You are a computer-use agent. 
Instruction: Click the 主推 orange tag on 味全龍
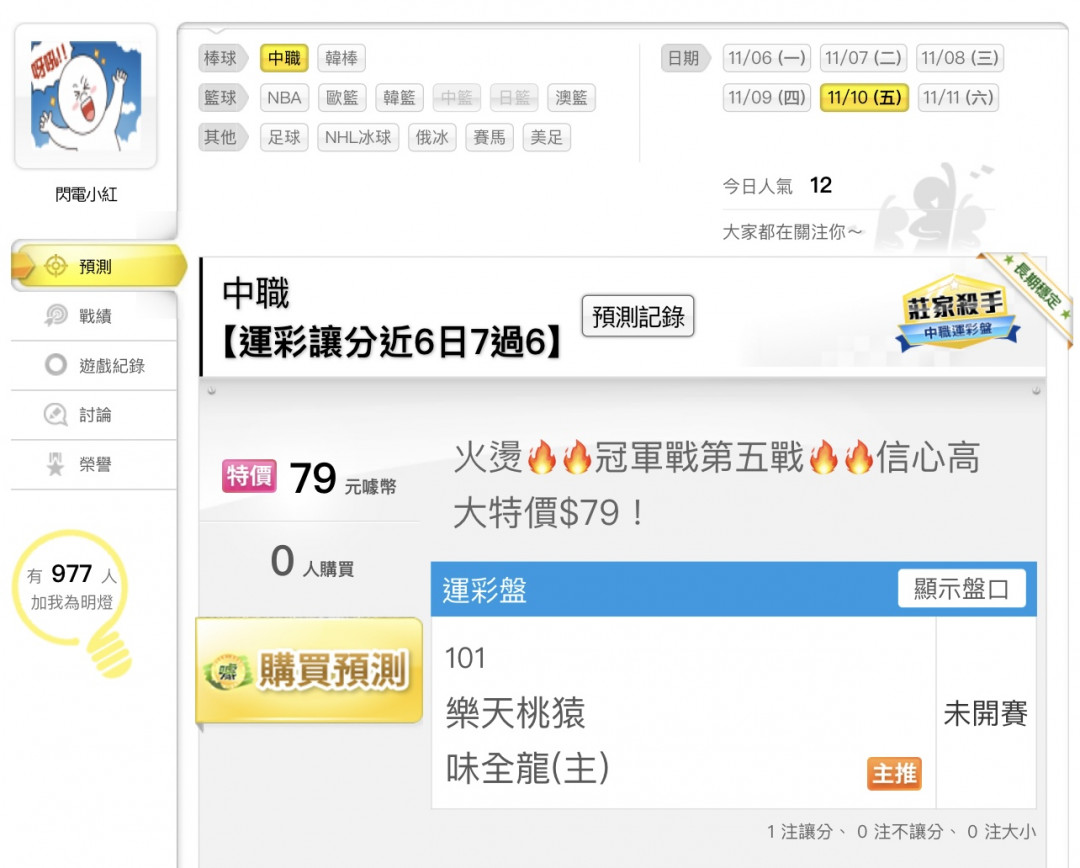pyautogui.click(x=894, y=774)
